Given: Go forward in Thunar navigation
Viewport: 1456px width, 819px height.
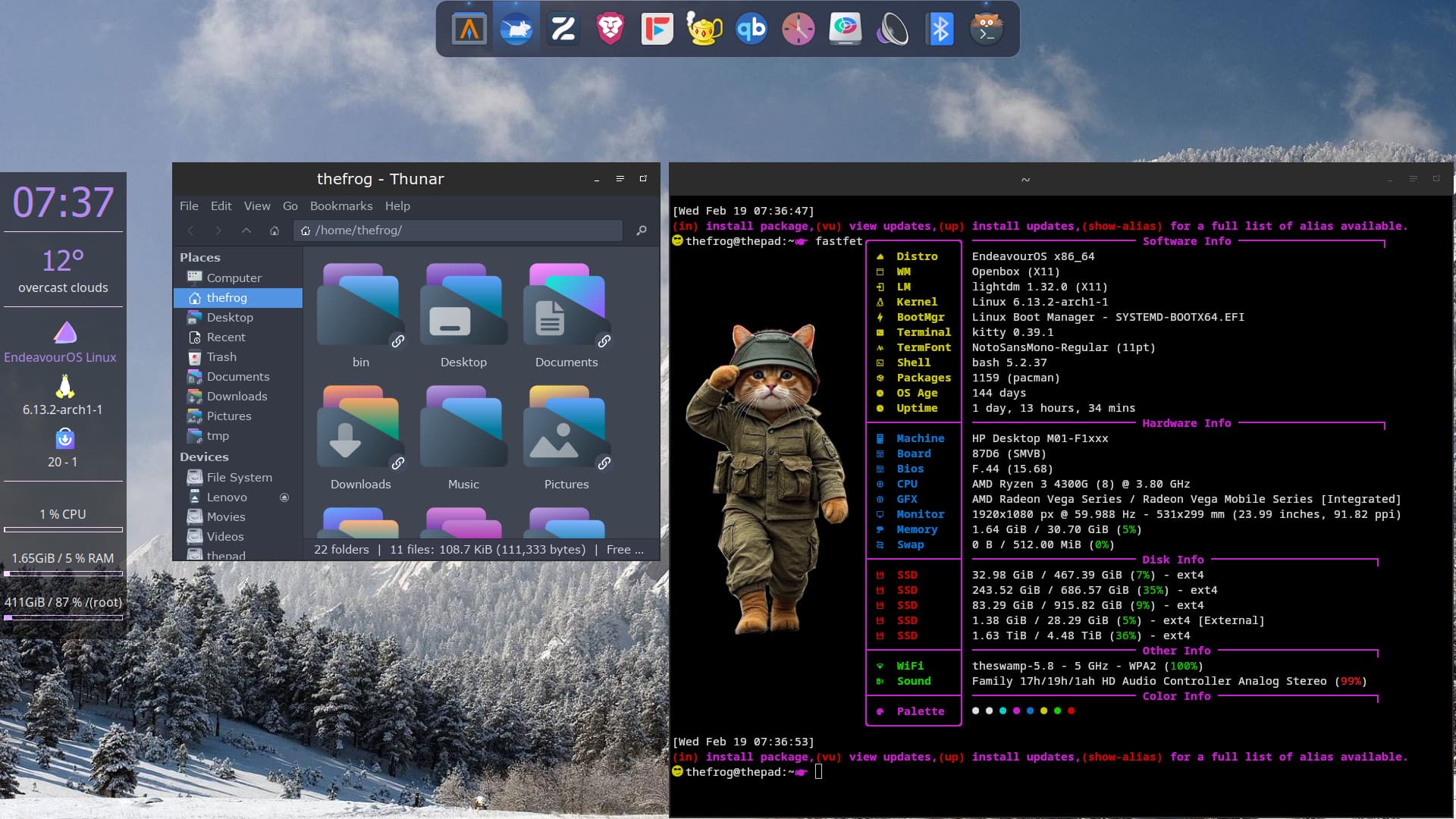Looking at the screenshot, I should 218,231.
